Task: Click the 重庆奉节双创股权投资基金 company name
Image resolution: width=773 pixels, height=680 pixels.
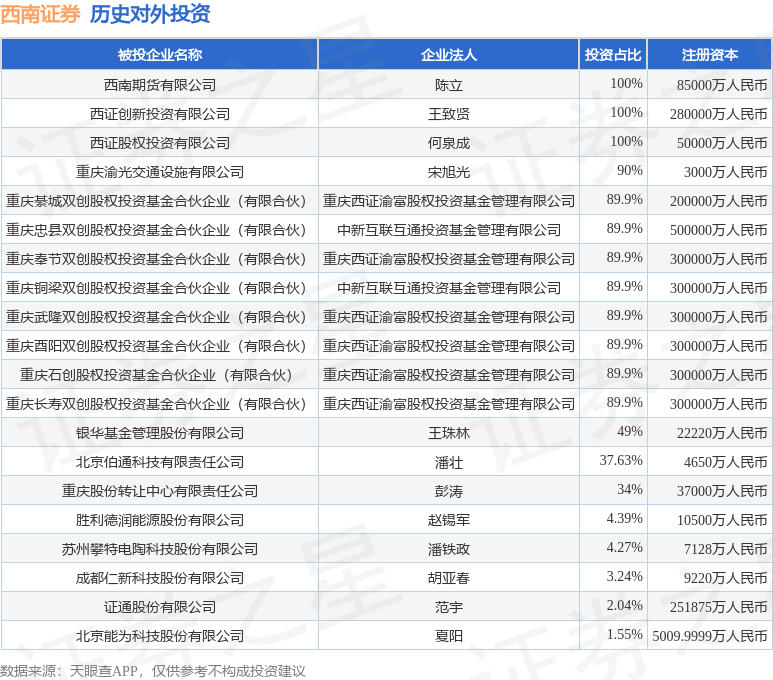Action: pyautogui.click(x=156, y=259)
